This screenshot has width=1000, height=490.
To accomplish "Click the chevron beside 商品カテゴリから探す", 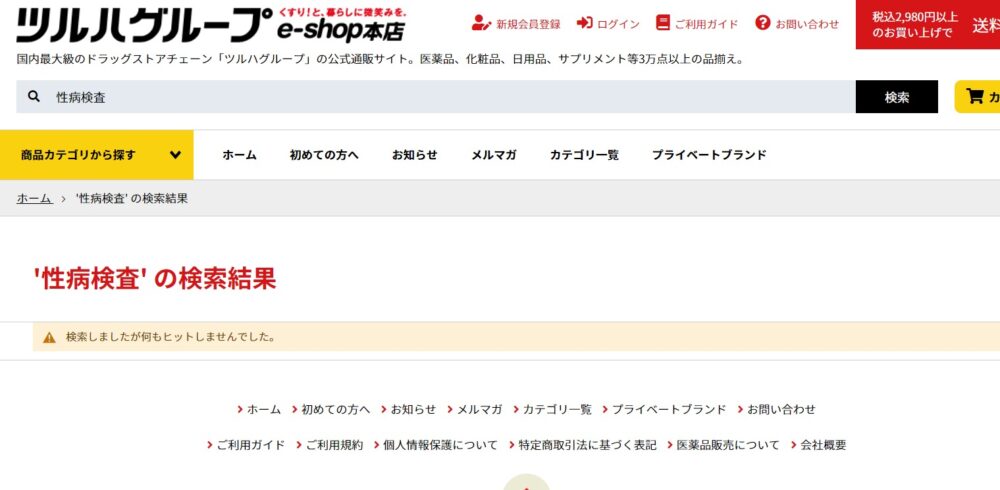I will 175,155.
